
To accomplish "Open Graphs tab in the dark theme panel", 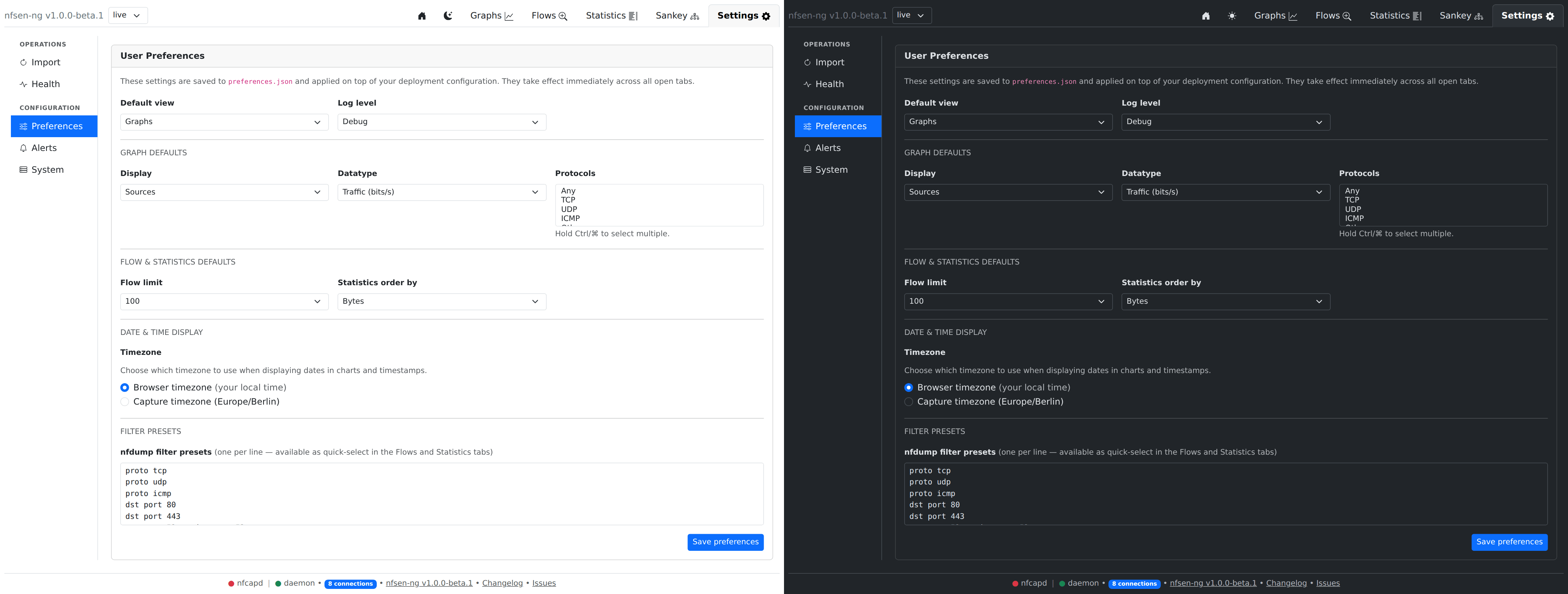I will coord(1276,16).
